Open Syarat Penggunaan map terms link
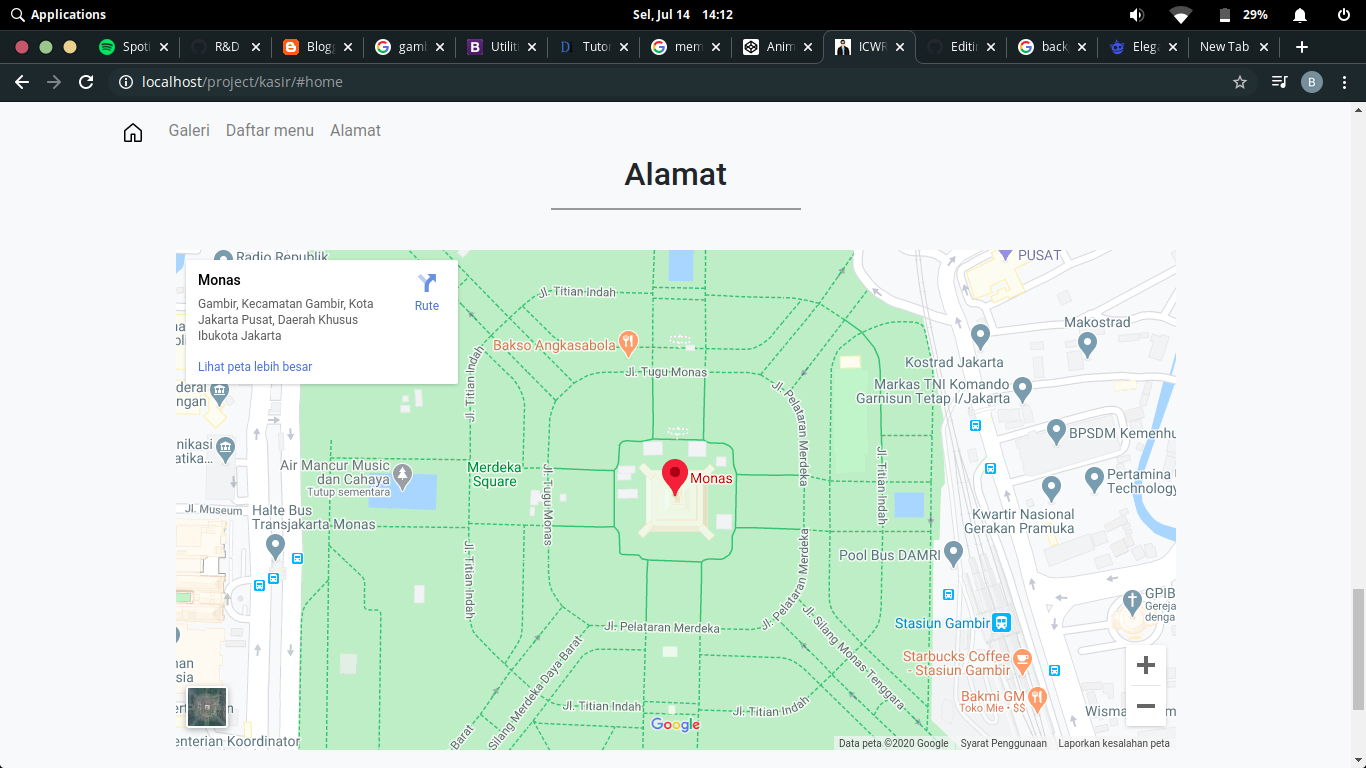The image size is (1366, 768). 1003,743
